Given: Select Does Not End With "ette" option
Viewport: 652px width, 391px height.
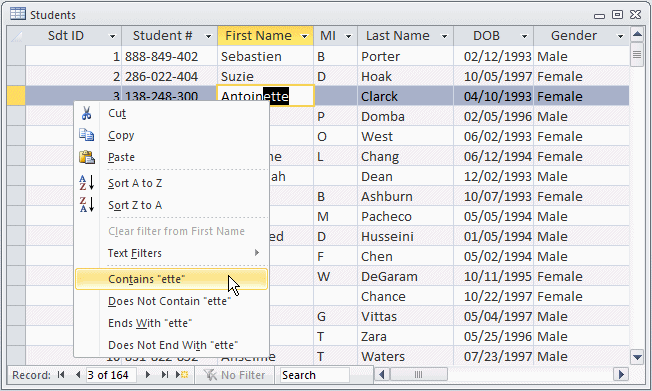Looking at the screenshot, I should (x=171, y=345).
